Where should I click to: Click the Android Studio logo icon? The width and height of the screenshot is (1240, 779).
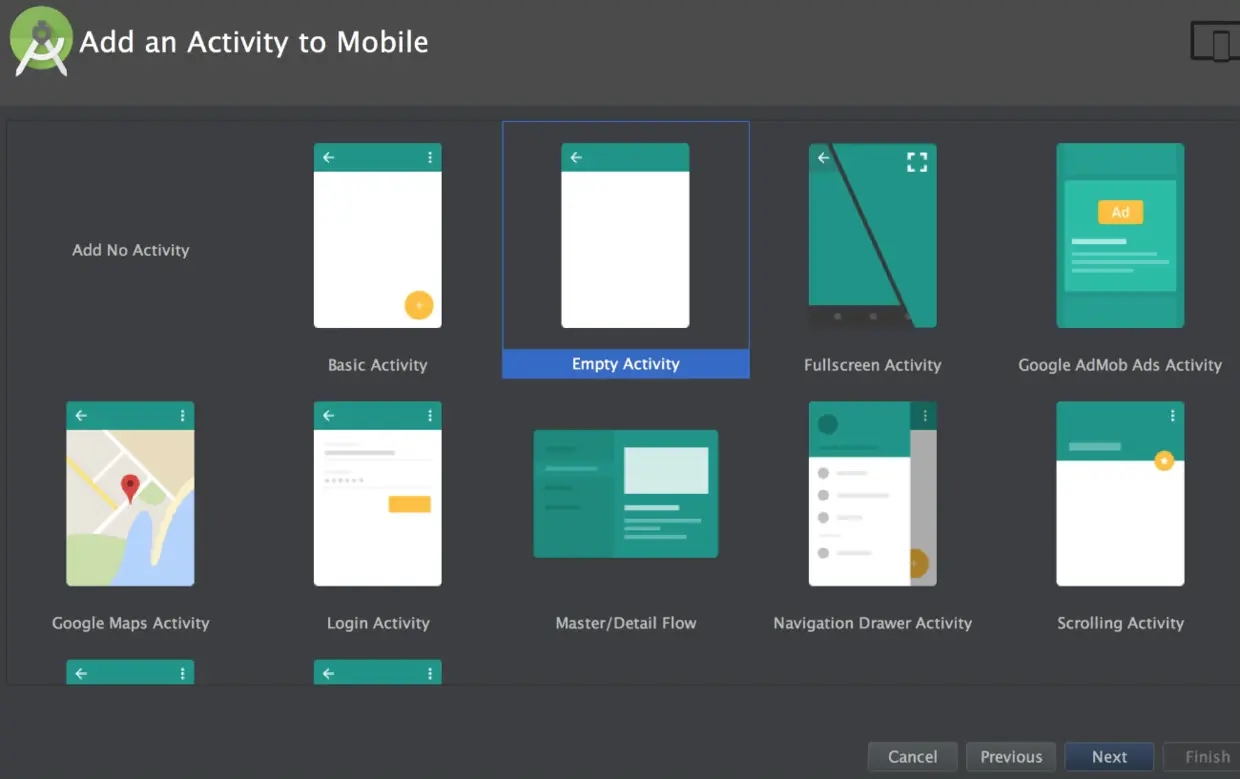41,41
